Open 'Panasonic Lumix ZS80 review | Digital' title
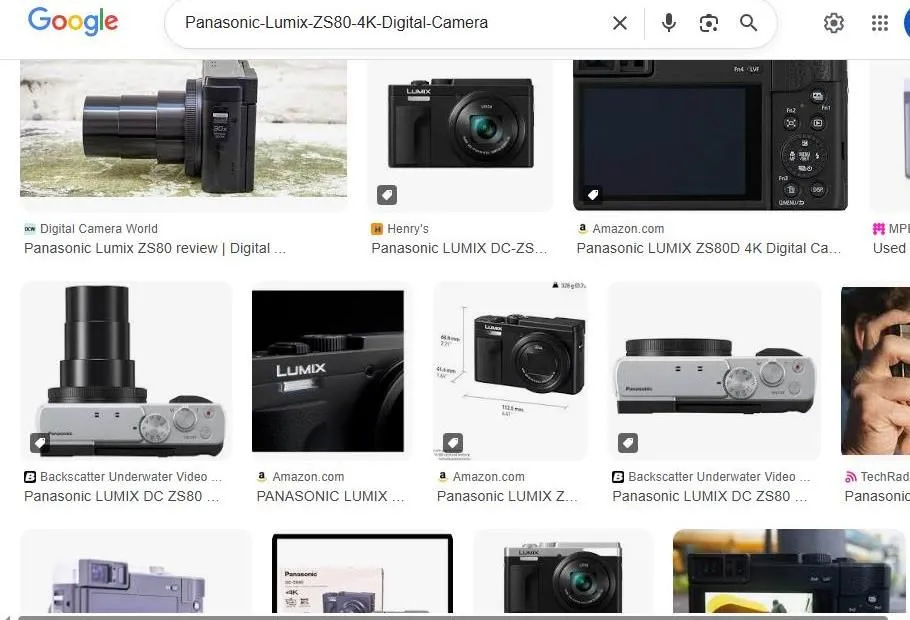910x620 pixels. click(155, 248)
